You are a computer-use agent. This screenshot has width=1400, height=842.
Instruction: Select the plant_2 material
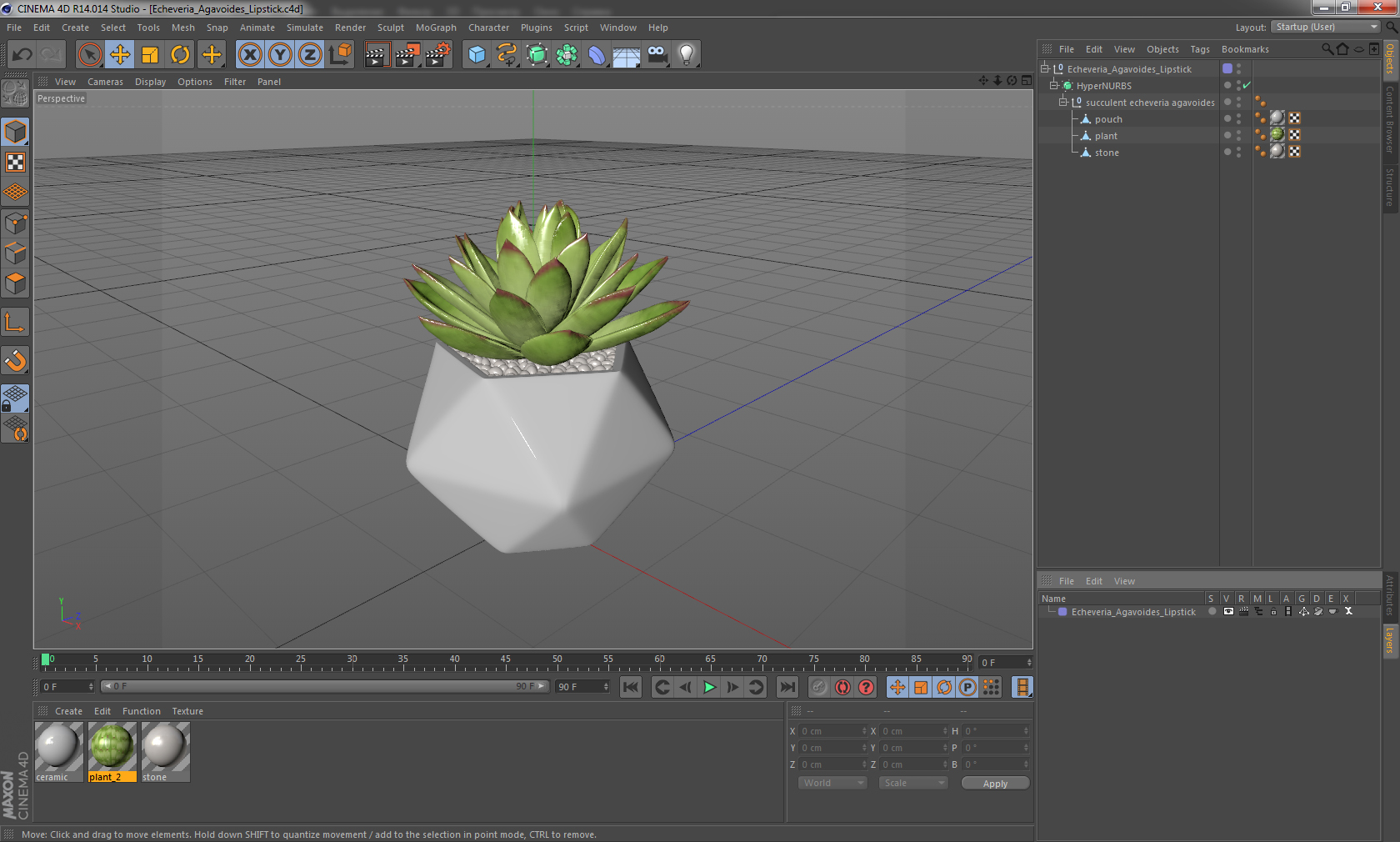click(x=112, y=751)
